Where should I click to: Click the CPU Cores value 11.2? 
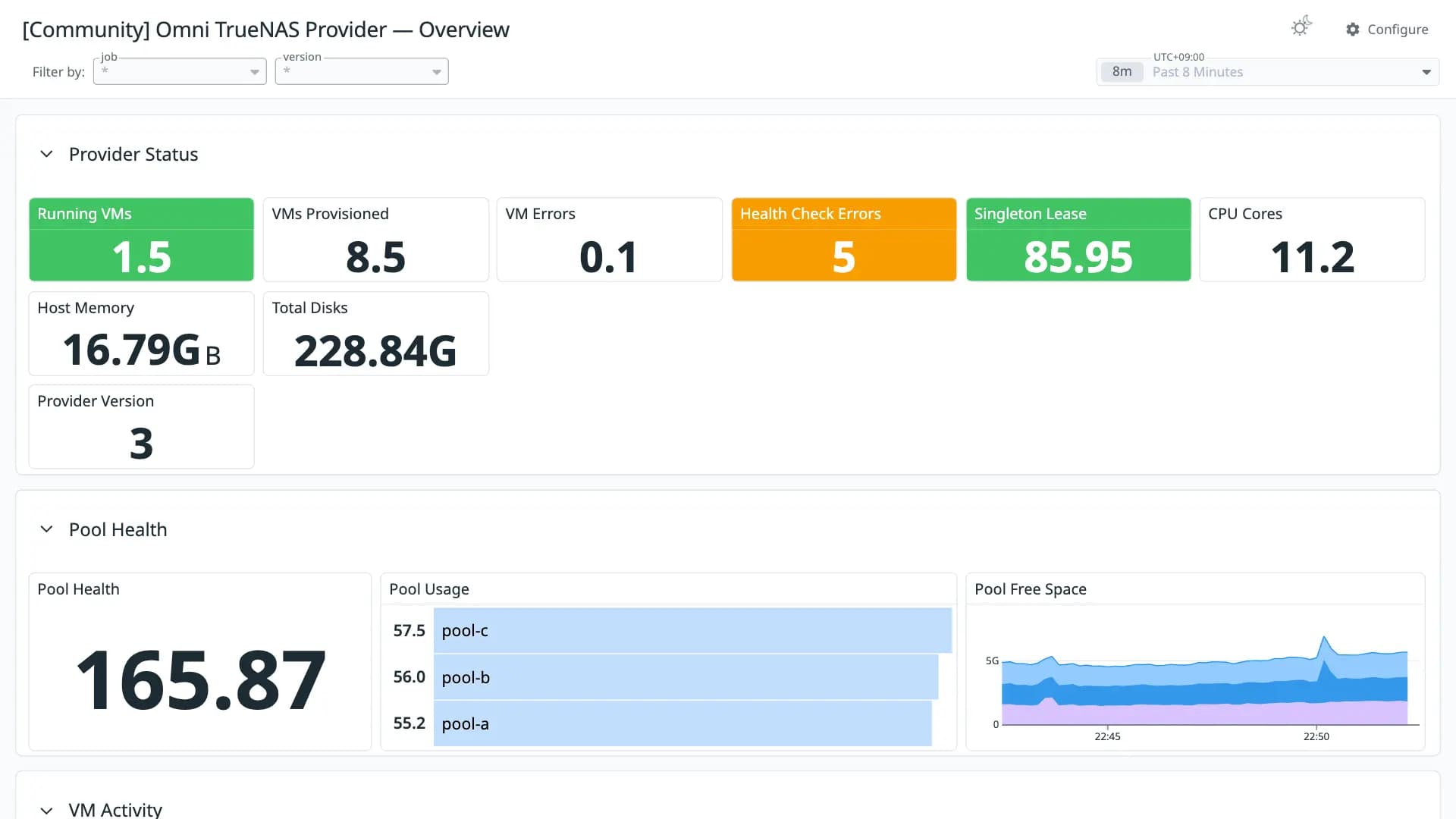(1313, 257)
